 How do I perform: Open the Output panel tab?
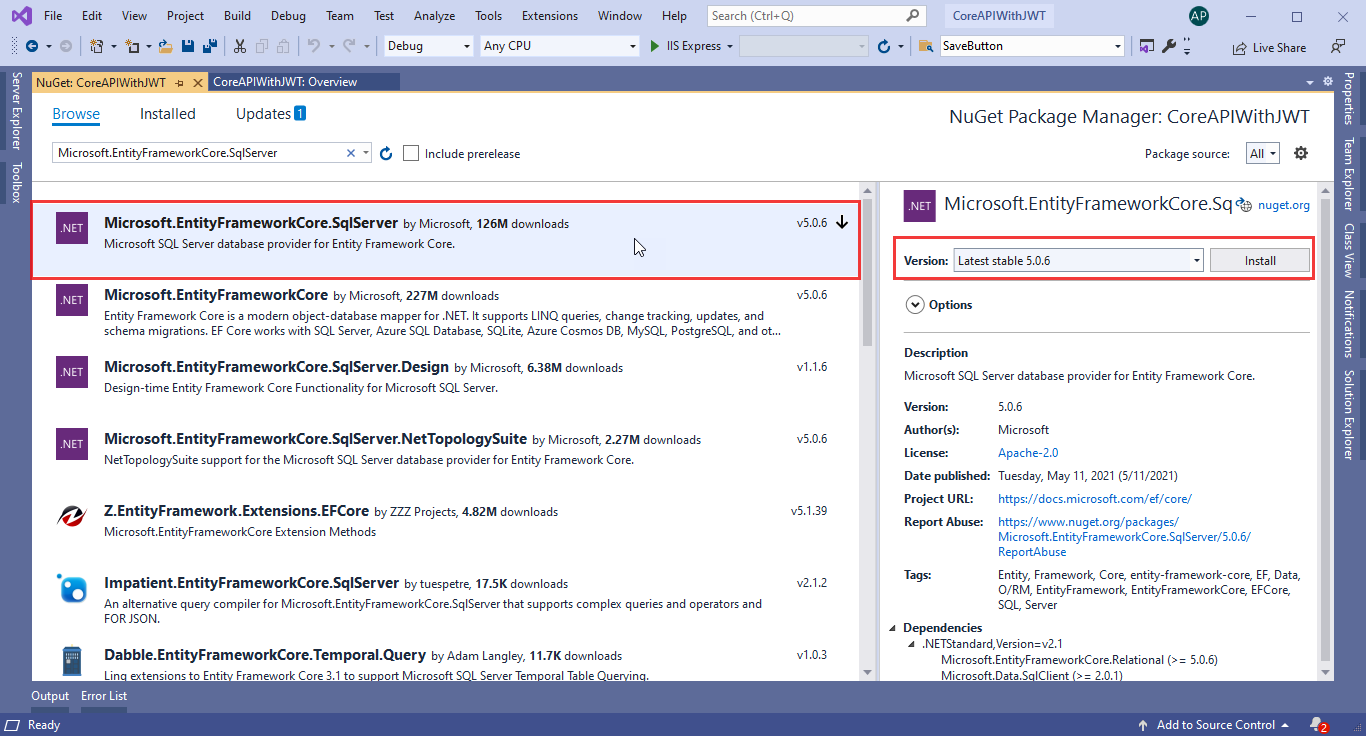point(50,696)
